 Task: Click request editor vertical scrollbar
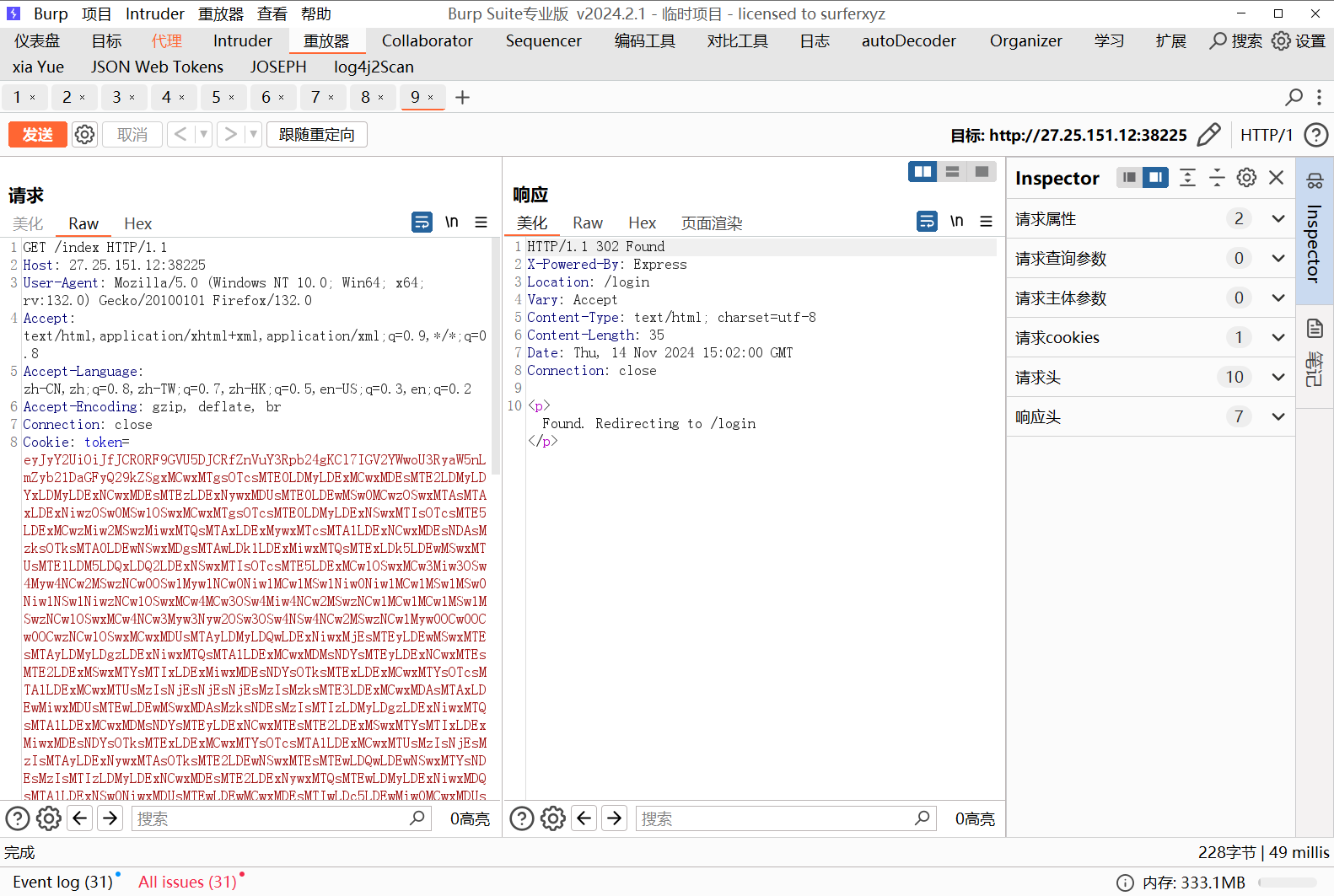(x=497, y=357)
